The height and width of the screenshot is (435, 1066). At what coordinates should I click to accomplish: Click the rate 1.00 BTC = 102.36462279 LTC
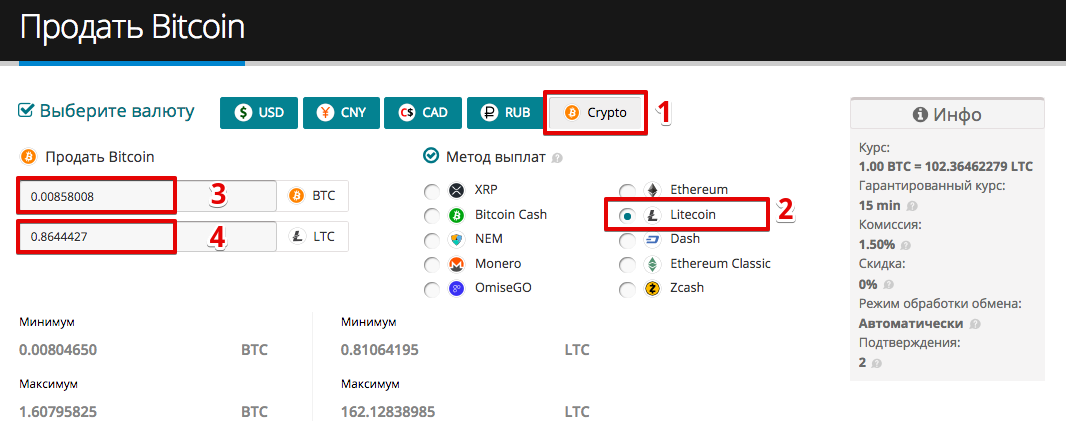946,166
